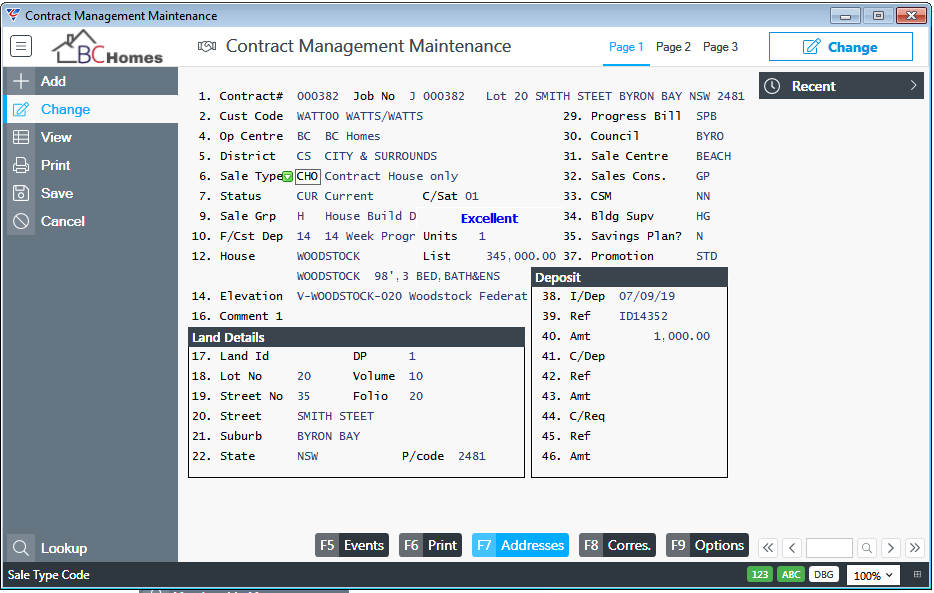This screenshot has height=593, width=934.
Task: Click the Print printer icon in sidebar
Action: point(21,165)
